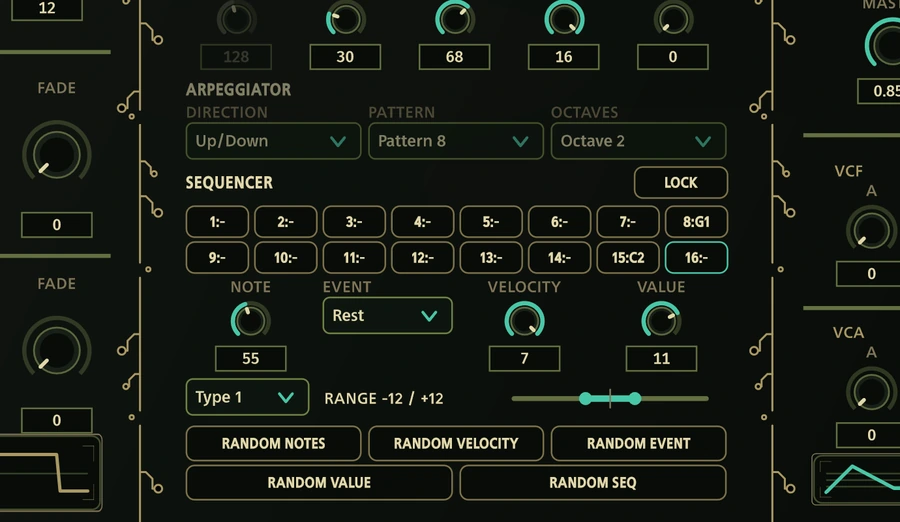The image size is (900, 522).
Task: Select sequencer step 15:C2
Action: [628, 258]
